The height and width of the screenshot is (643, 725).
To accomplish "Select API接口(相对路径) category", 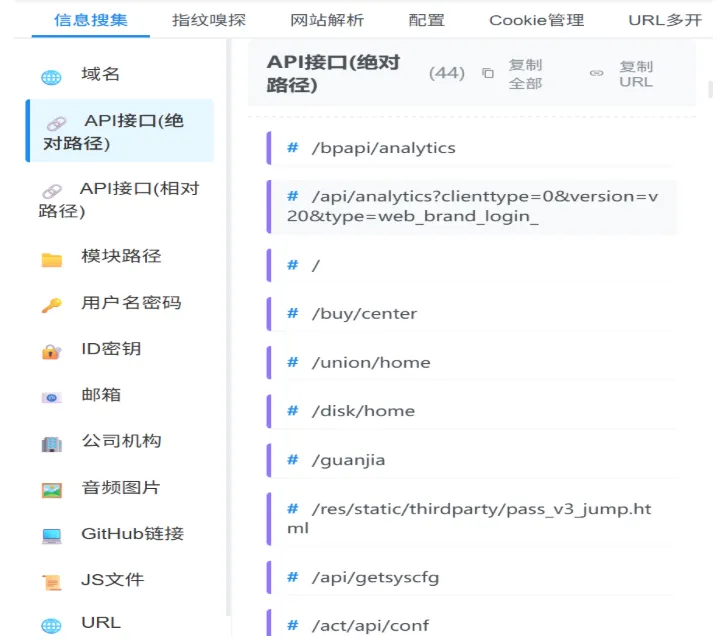I will (119, 200).
